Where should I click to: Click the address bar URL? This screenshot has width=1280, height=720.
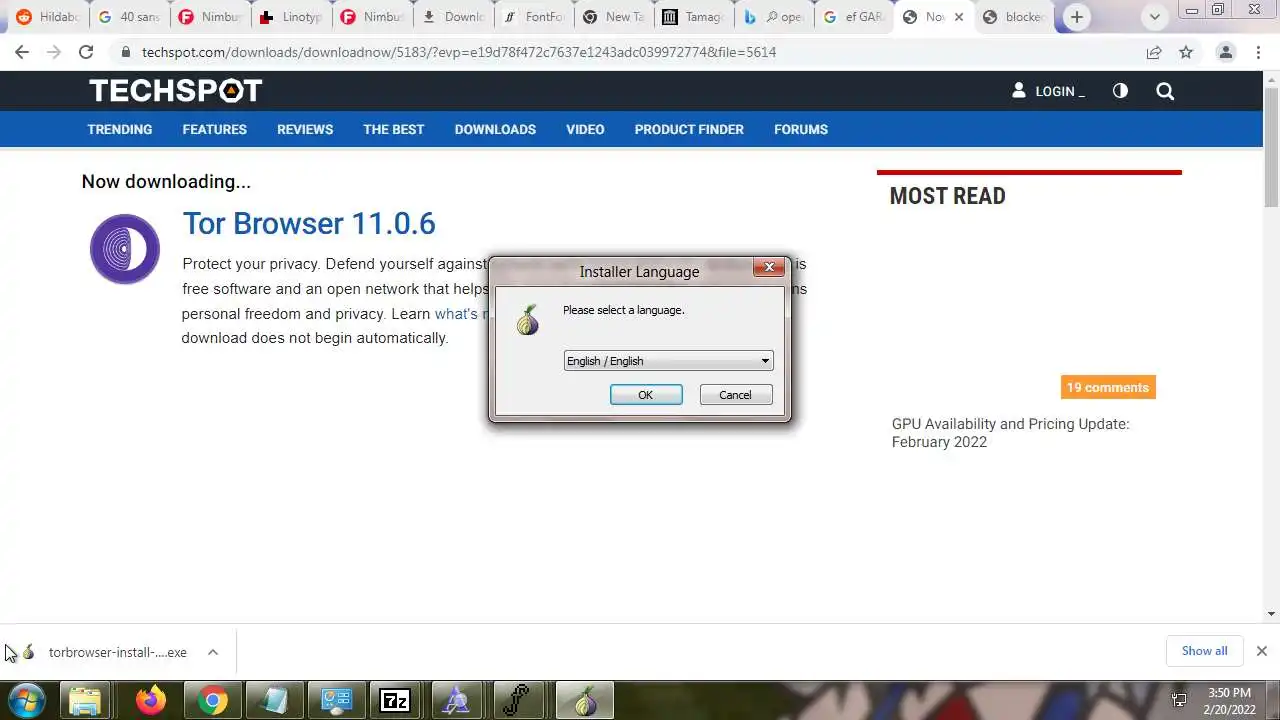459,52
